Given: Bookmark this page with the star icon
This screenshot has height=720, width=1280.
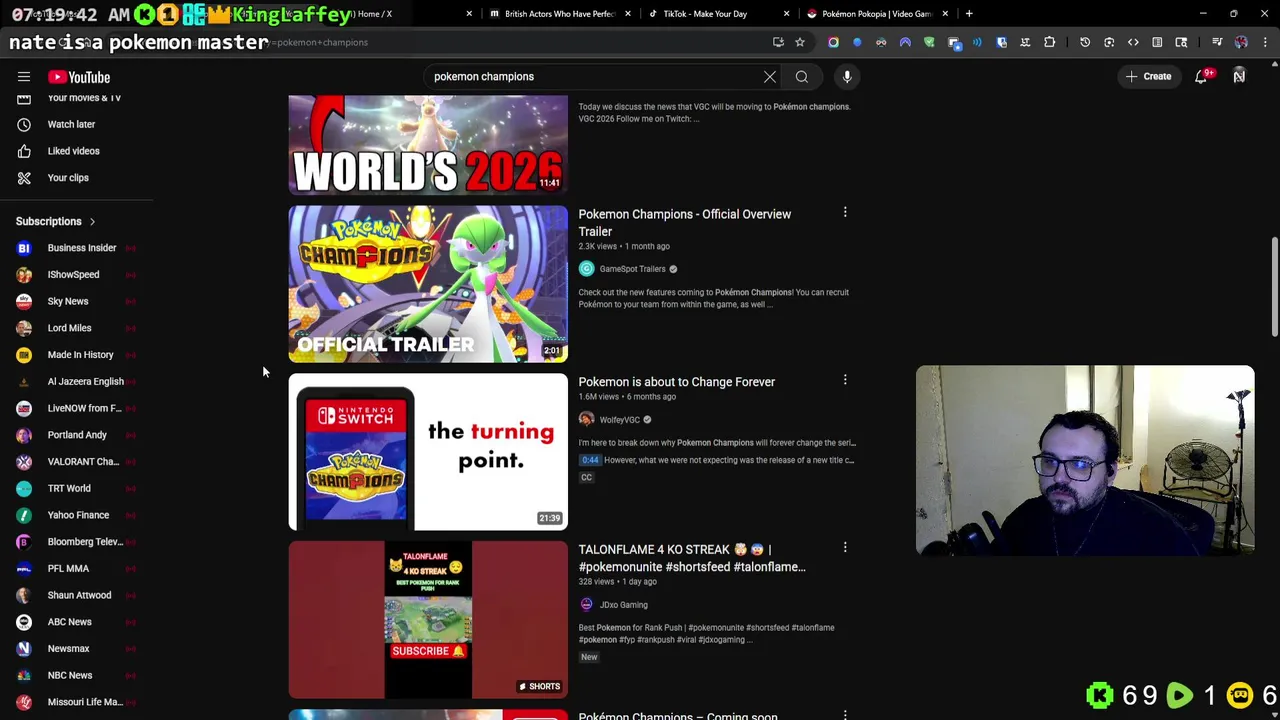Looking at the screenshot, I should point(800,42).
